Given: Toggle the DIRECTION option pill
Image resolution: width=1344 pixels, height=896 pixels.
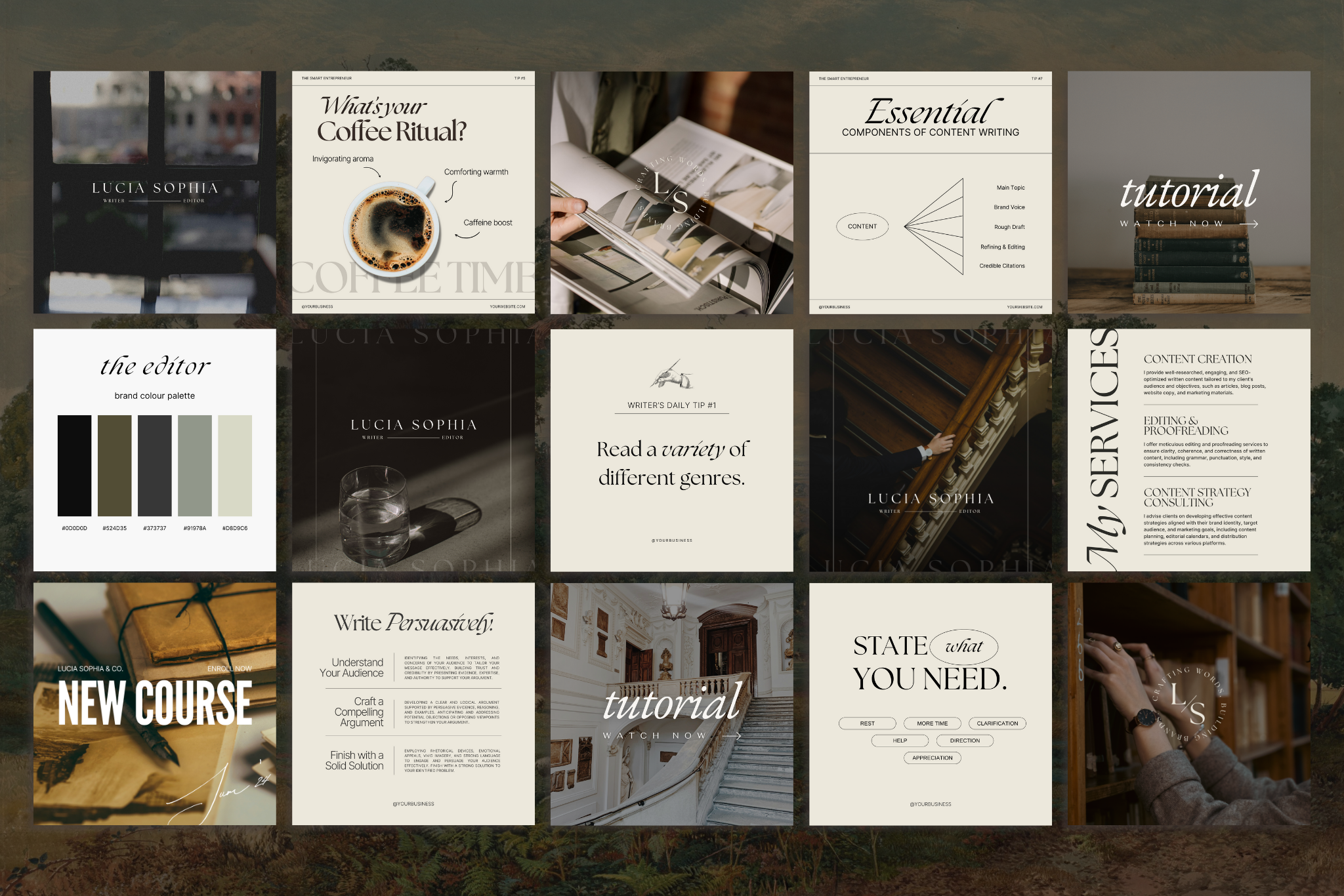Looking at the screenshot, I should coord(965,741).
